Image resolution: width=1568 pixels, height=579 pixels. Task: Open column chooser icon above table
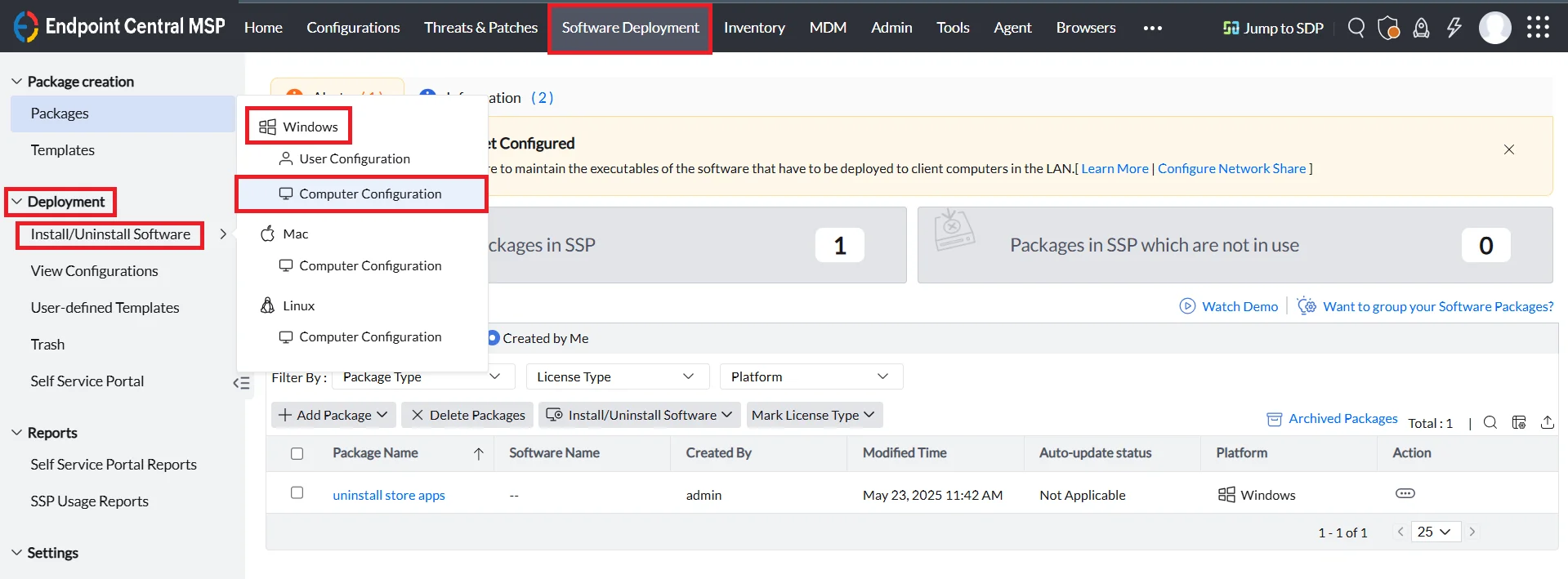[x=1519, y=422]
